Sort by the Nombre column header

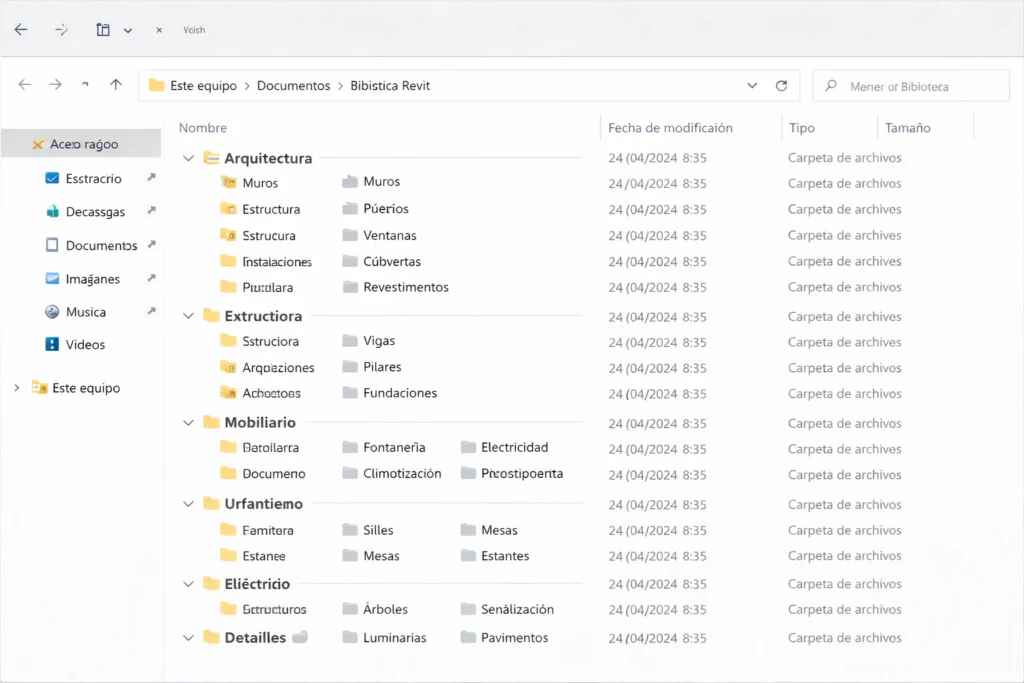pos(203,128)
